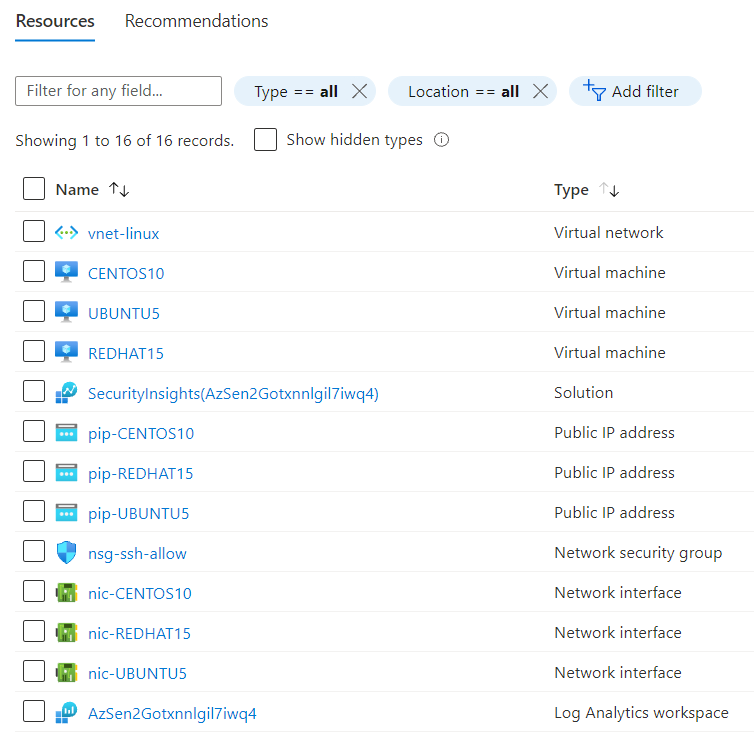
Task: Click the SecurityInsights solution icon
Action: 66,392
